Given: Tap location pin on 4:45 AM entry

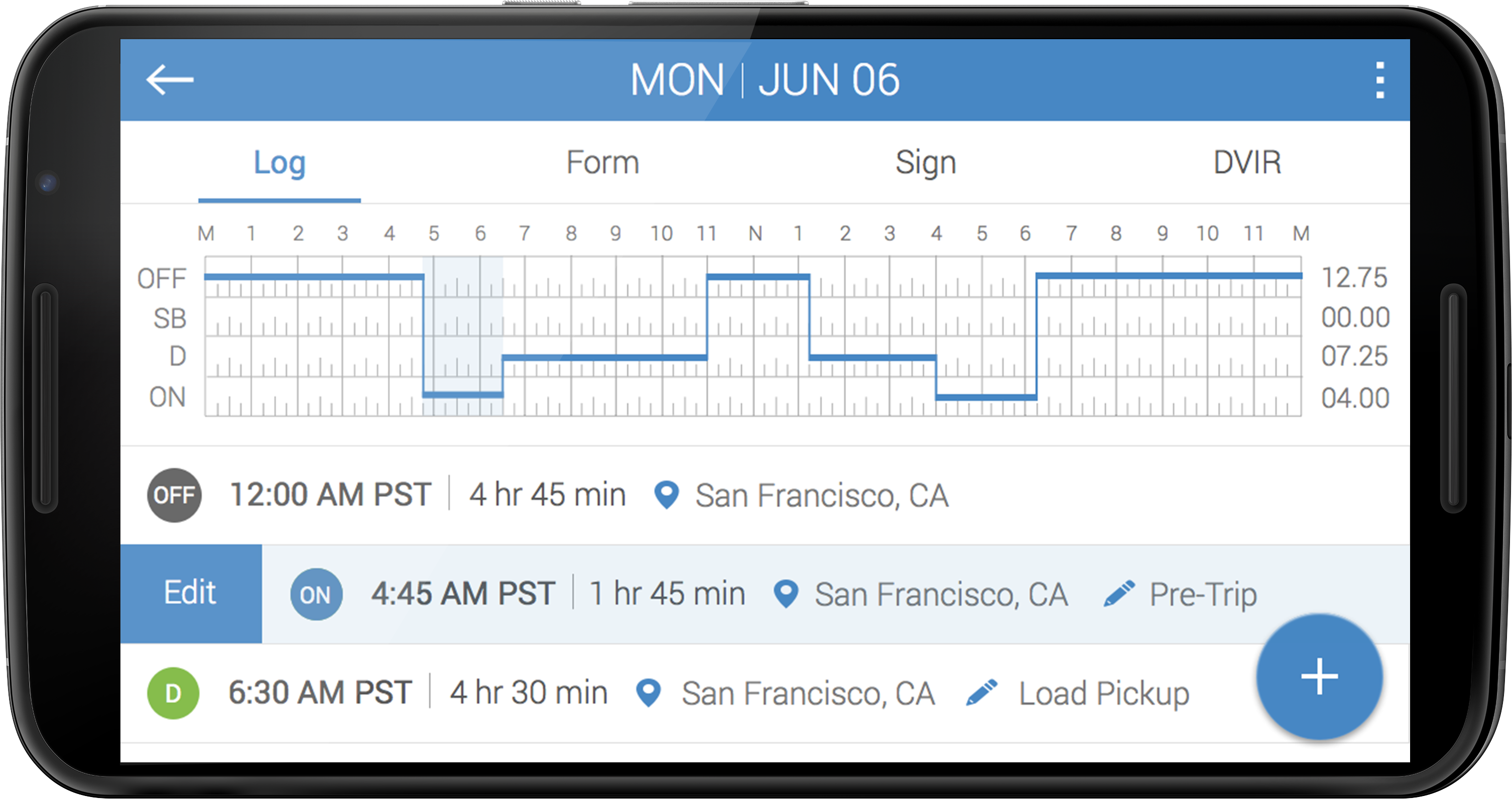Looking at the screenshot, I should click(x=785, y=594).
